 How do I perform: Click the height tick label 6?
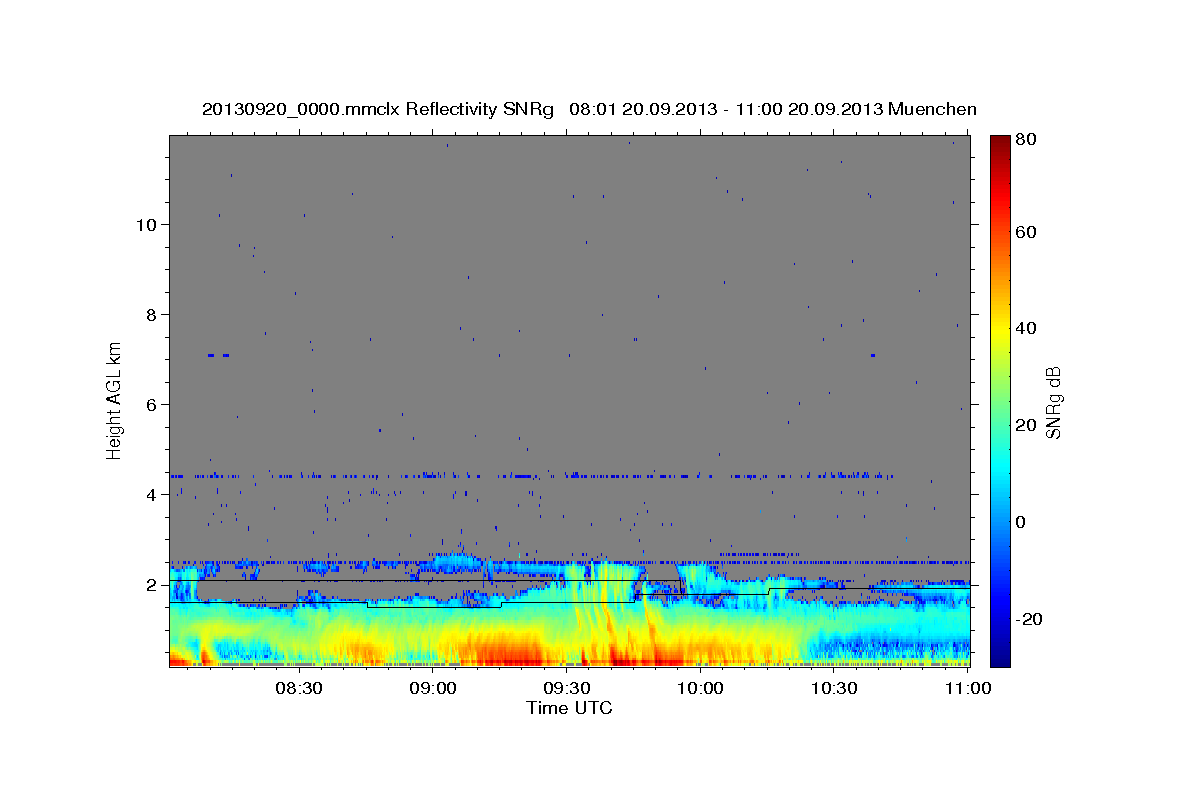pos(151,405)
